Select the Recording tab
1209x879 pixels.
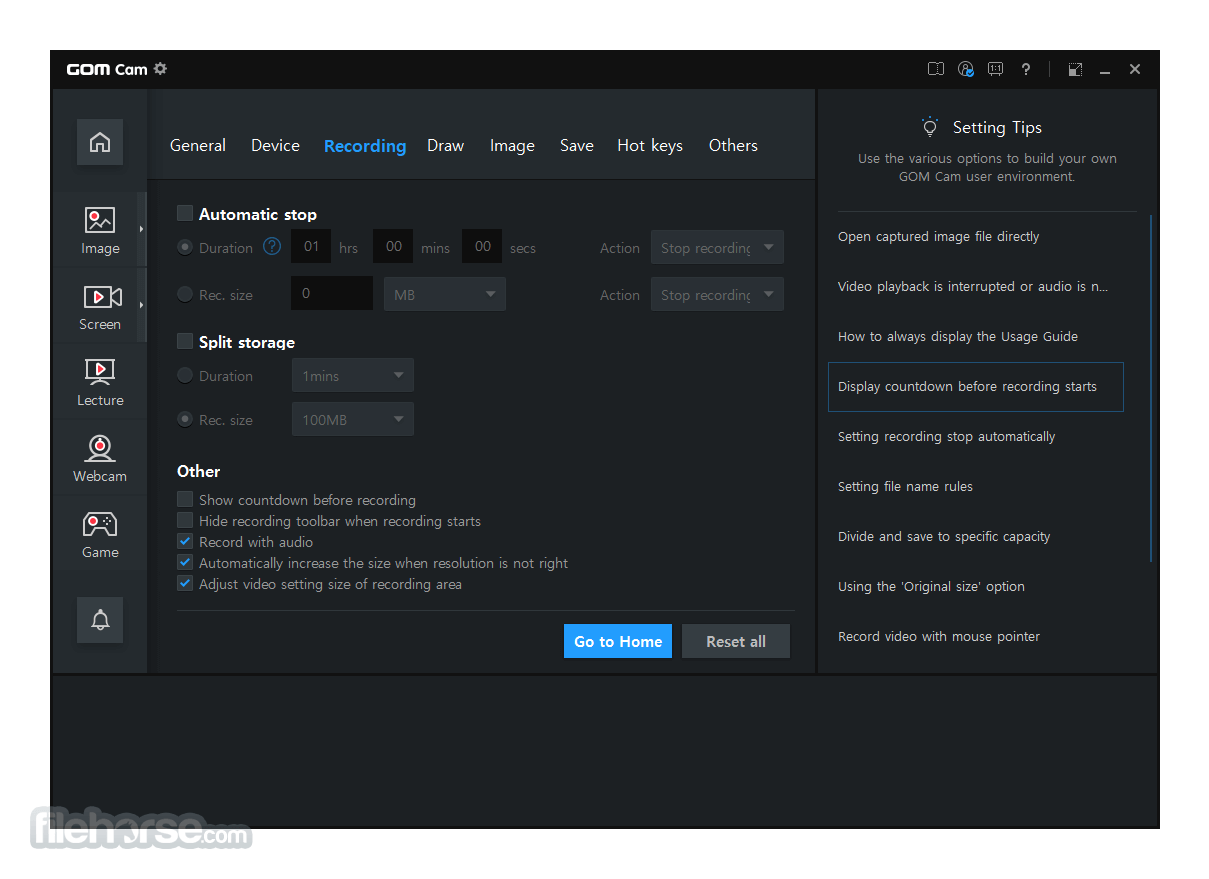365,146
